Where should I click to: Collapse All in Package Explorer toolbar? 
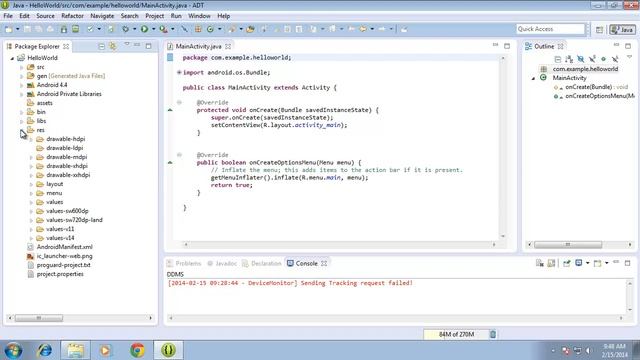[x=102, y=47]
